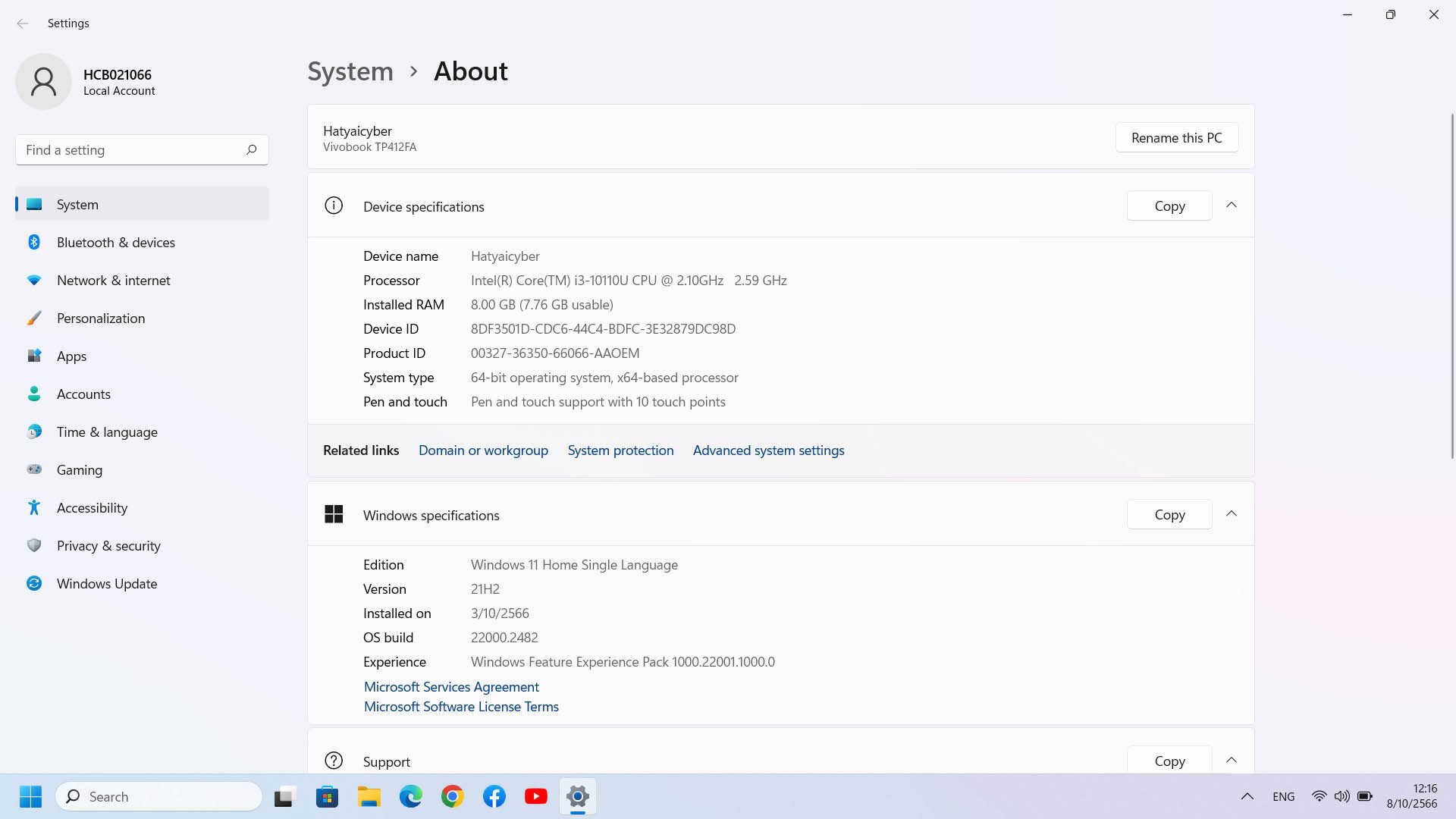
Task: Copy the Device specifications
Action: pyautogui.click(x=1169, y=206)
